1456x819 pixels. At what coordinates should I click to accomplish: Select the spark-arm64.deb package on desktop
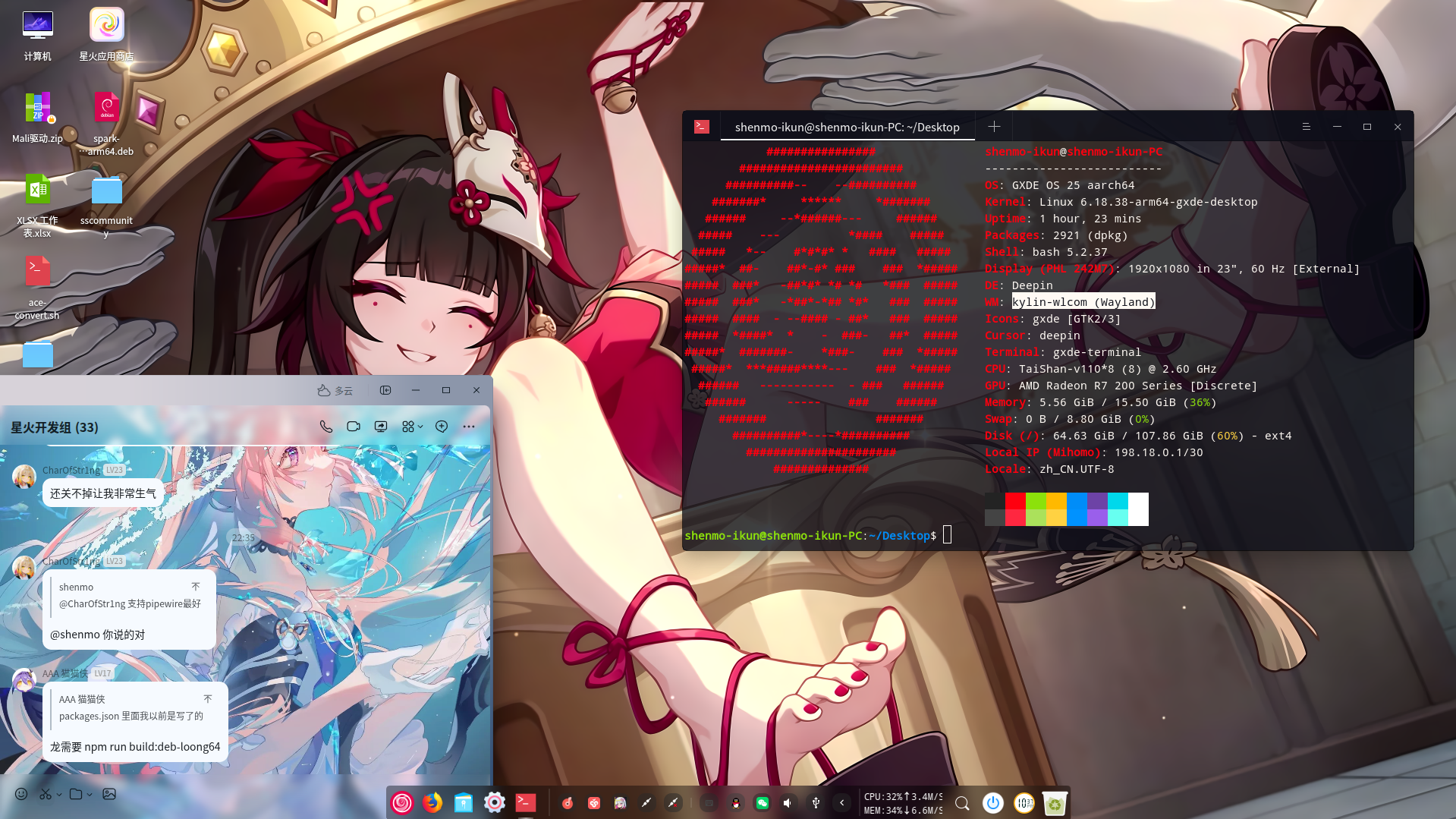[x=106, y=124]
